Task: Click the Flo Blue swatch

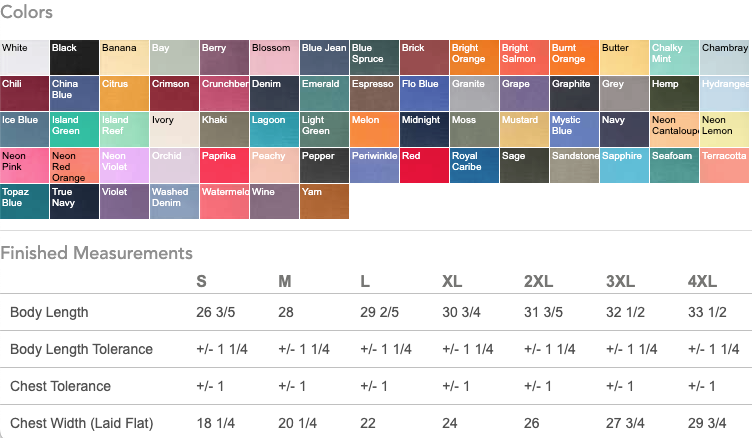Action: 424,93
